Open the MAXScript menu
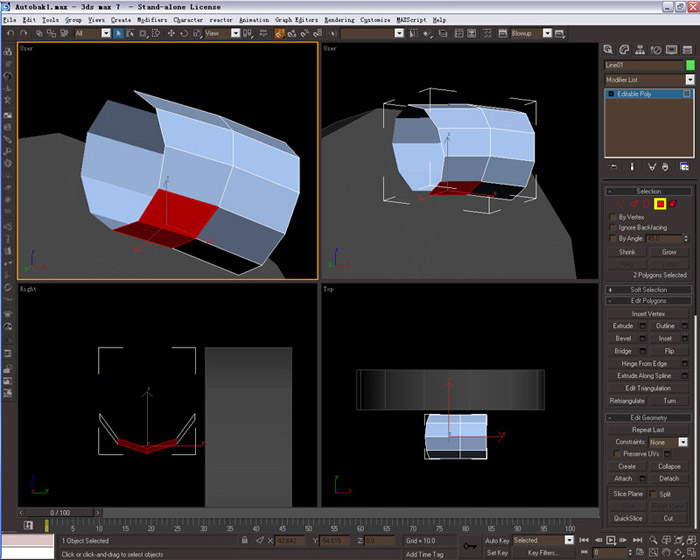Image resolution: width=700 pixels, height=560 pixels. [411, 20]
